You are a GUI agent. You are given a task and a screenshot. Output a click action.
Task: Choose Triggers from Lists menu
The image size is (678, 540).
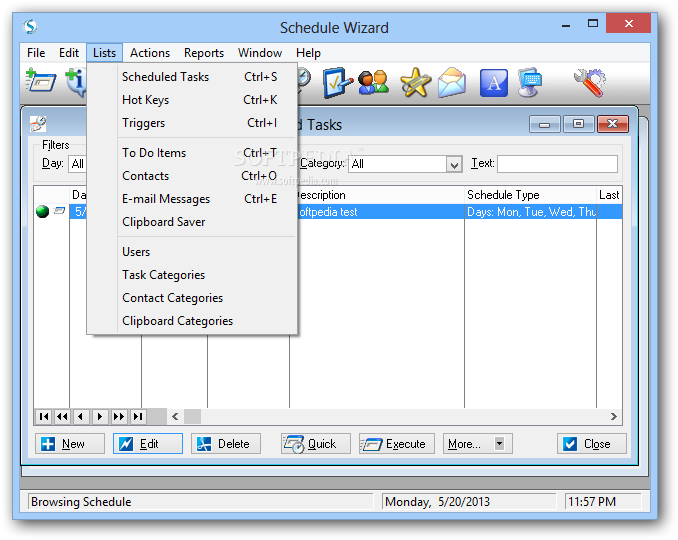point(192,123)
